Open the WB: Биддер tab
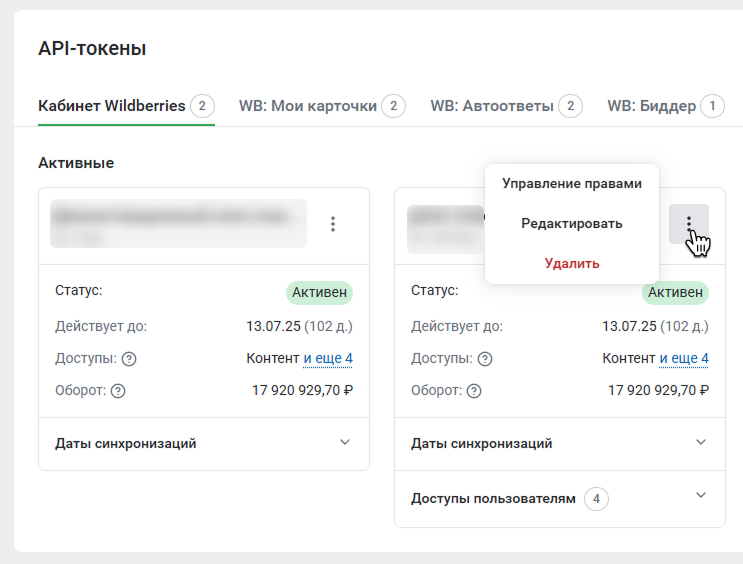The height and width of the screenshot is (564, 743). click(666, 106)
